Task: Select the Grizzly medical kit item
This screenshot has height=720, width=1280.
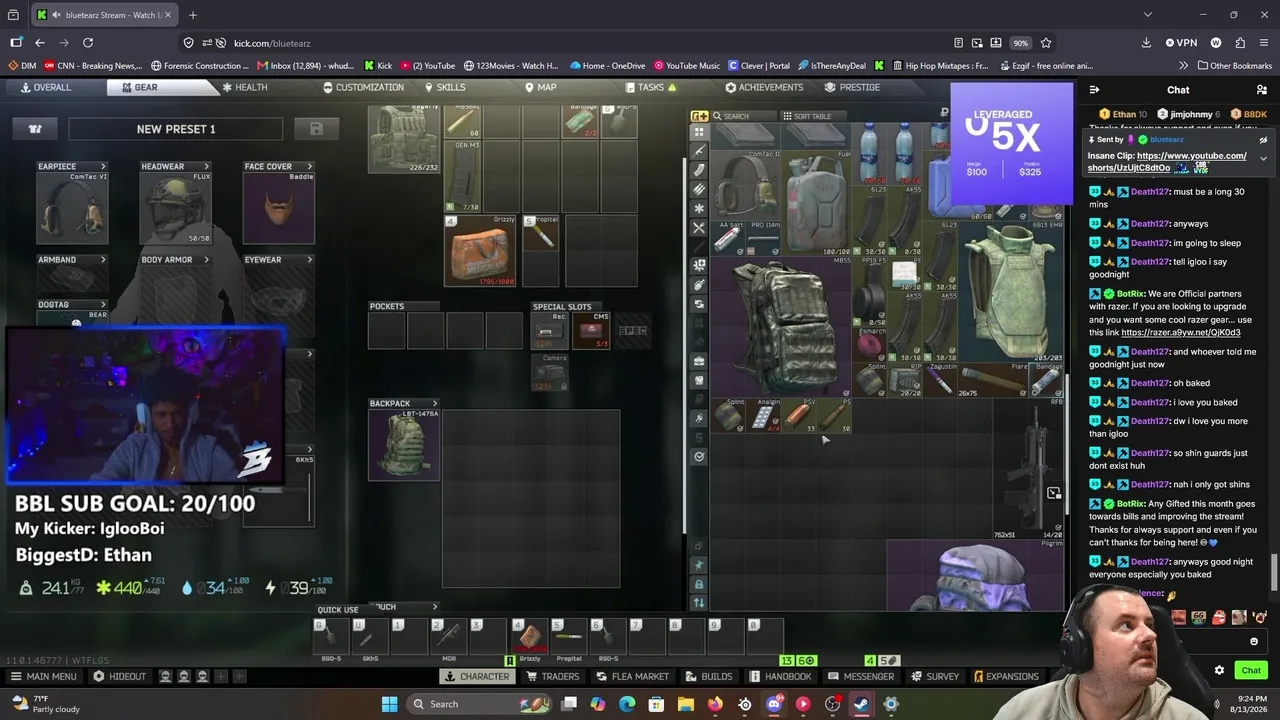Action: (x=481, y=251)
